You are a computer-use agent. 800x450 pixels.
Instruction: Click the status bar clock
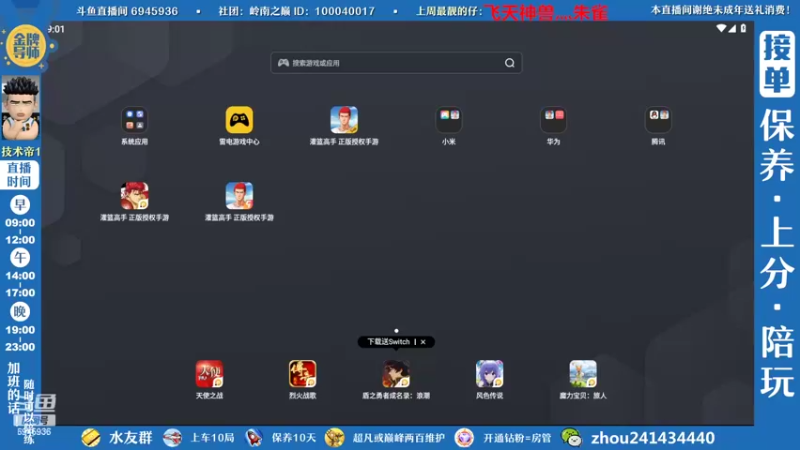(x=56, y=29)
